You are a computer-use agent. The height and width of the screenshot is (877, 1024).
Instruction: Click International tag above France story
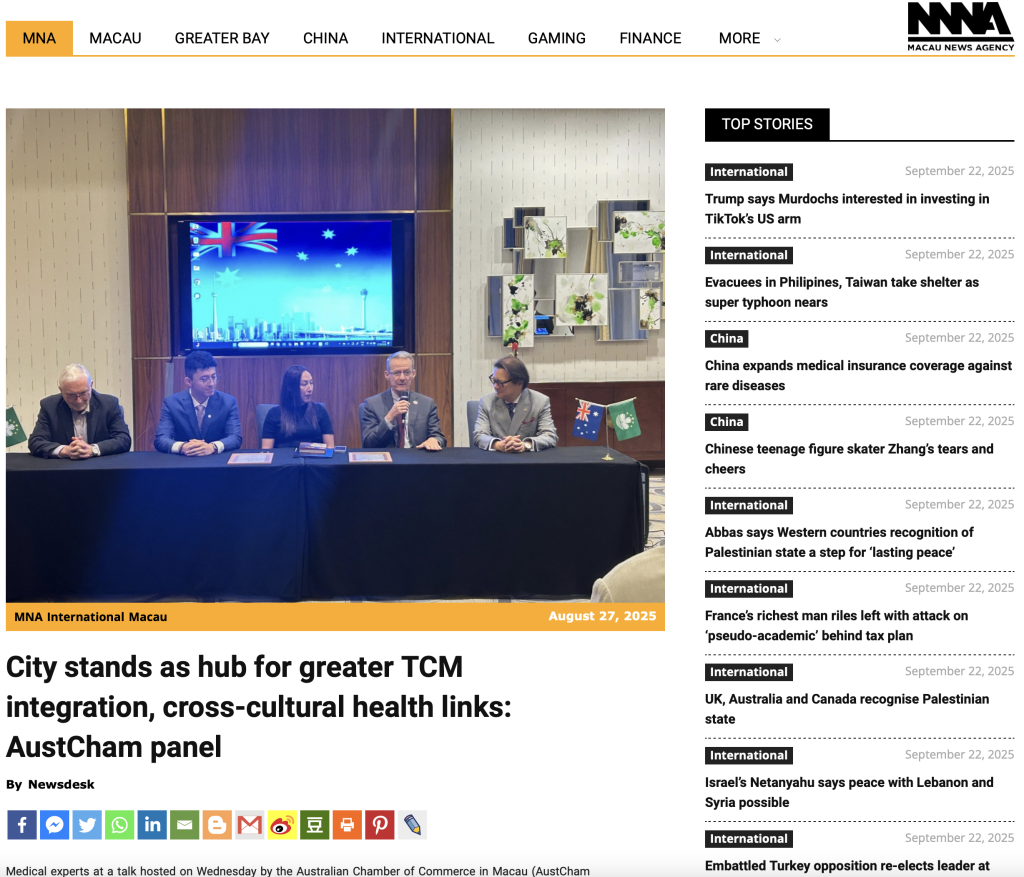[x=748, y=588]
